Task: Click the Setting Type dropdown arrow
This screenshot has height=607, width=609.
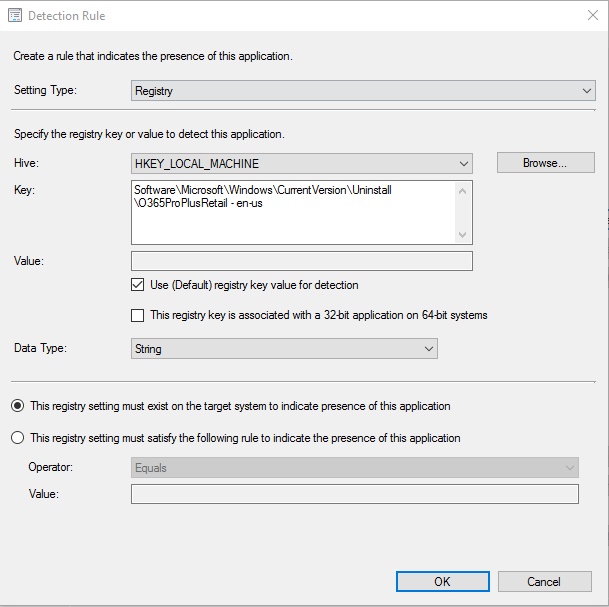Action: (587, 91)
